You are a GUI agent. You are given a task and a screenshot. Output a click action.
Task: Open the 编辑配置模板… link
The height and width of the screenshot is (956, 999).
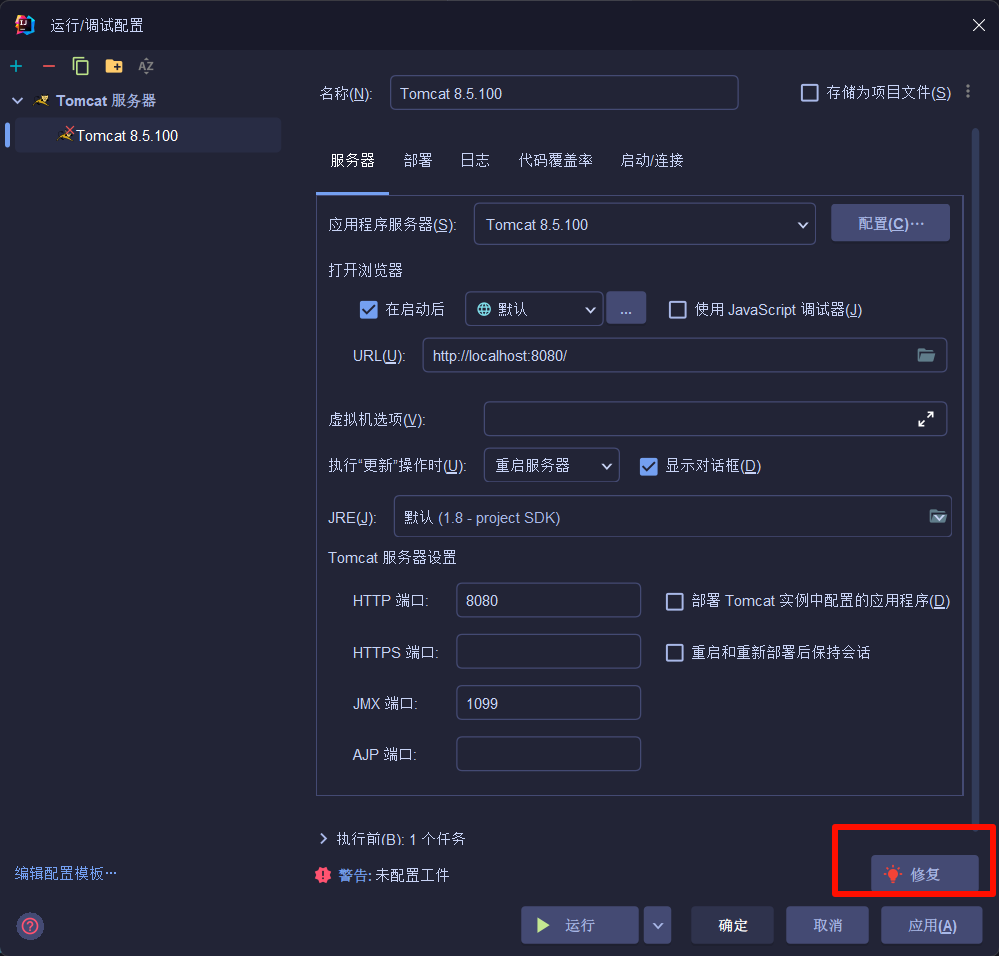[66, 873]
